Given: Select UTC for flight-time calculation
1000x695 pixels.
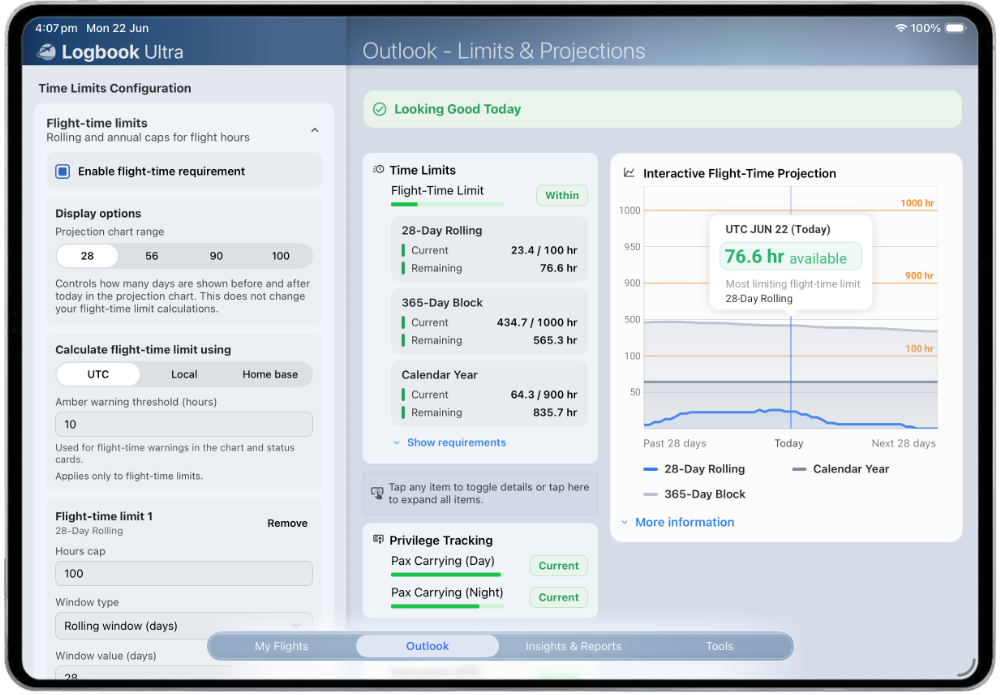Looking at the screenshot, I should (x=98, y=375).
